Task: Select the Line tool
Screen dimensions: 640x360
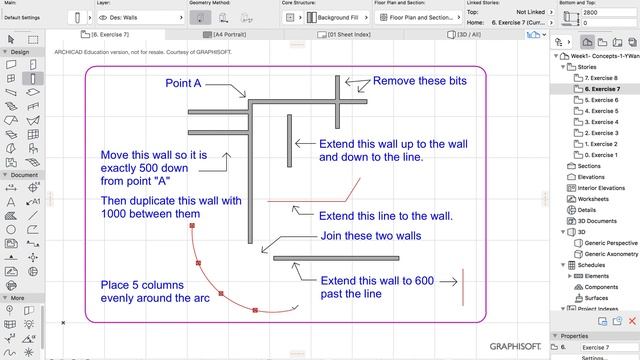Action: point(33,216)
